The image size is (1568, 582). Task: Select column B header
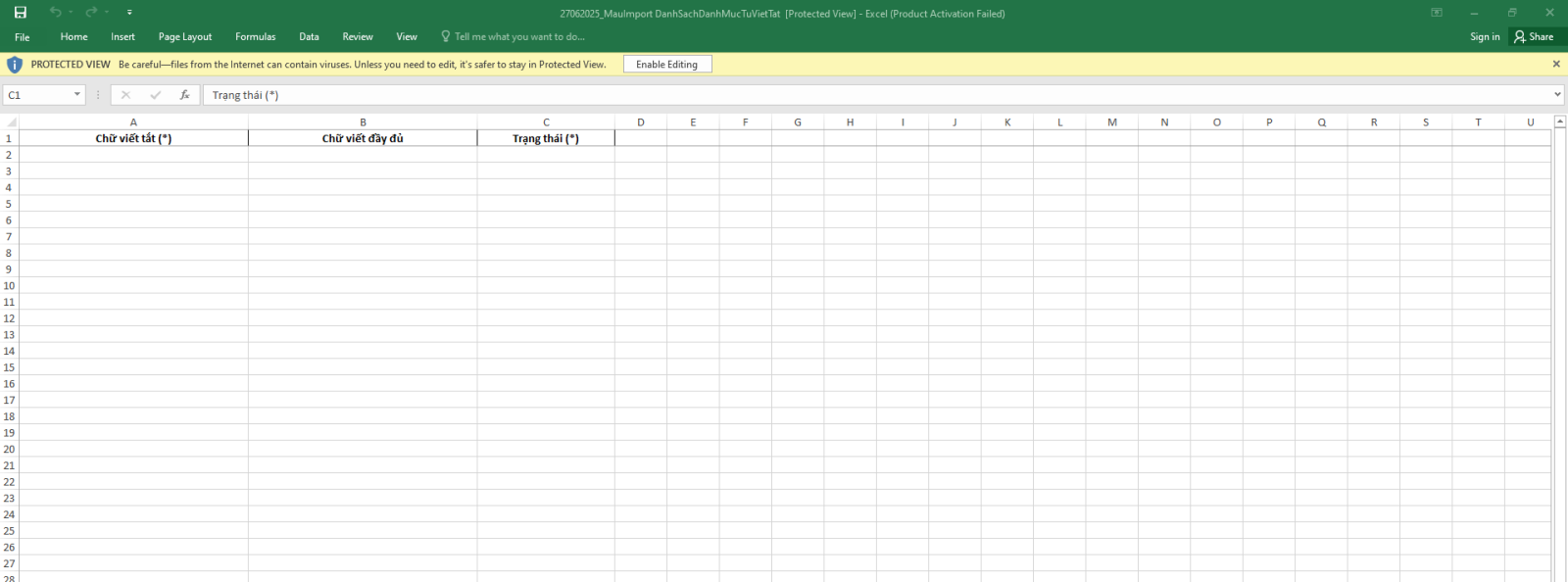pos(363,122)
